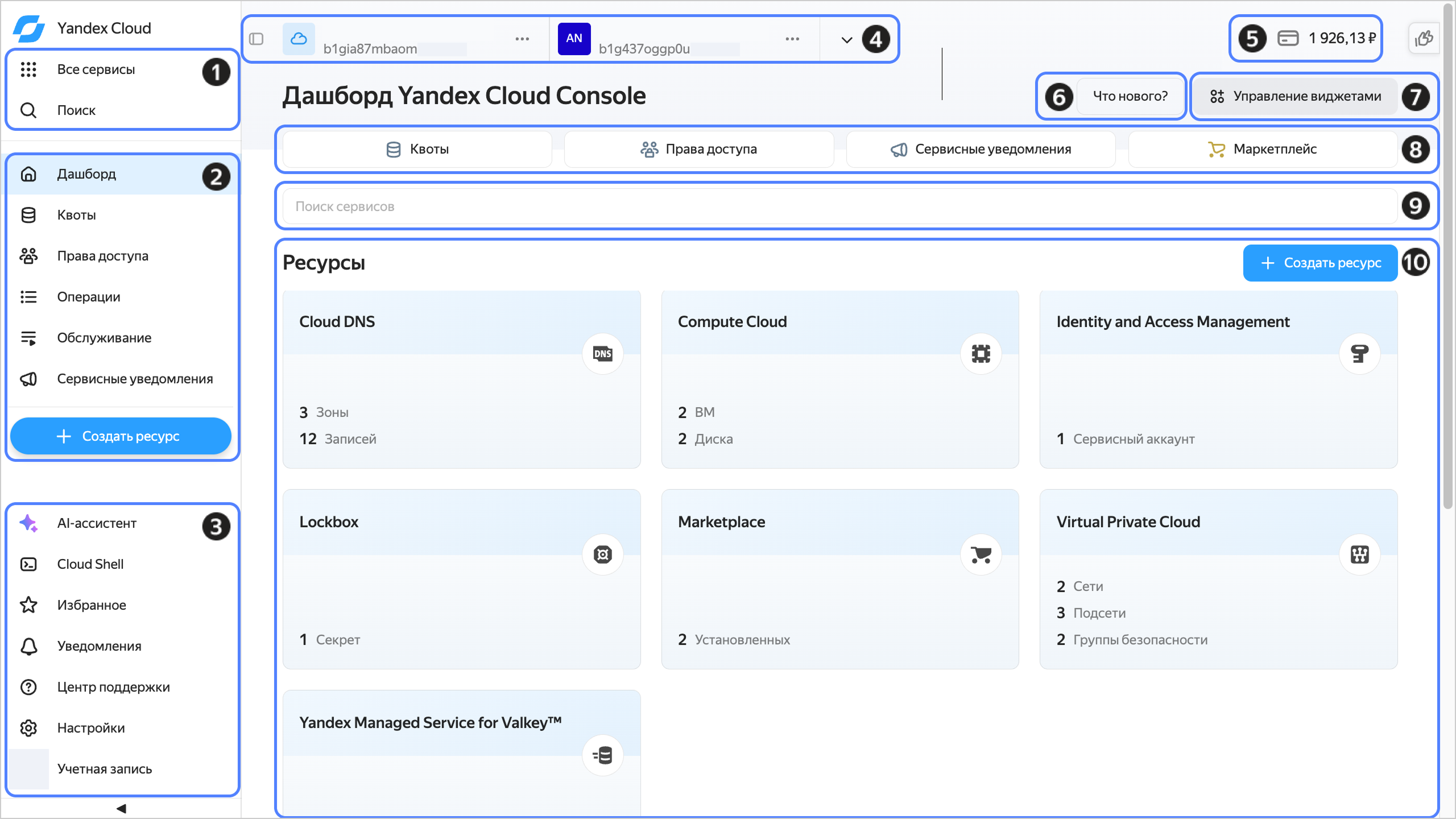Screen dimensions: 1456x819
Task: Open Квоты in the sidebar menu
Action: pyautogui.click(x=122, y=215)
